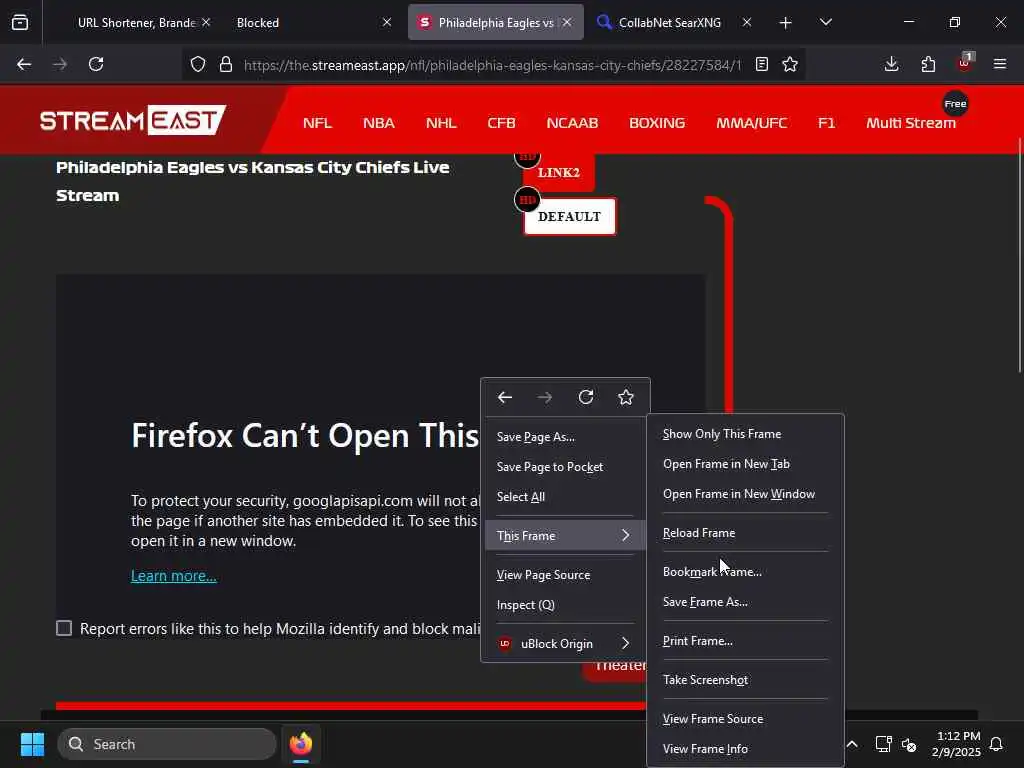1024x768 pixels.
Task: Close the URL Shortener tab
Action: (x=206, y=22)
